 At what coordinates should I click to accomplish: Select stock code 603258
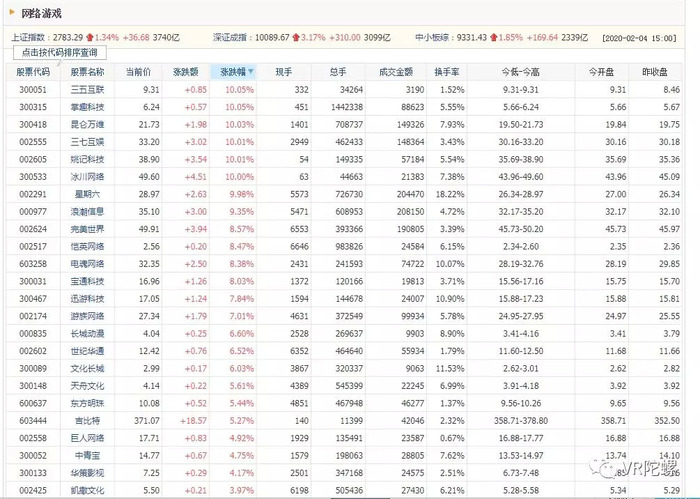coord(33,264)
